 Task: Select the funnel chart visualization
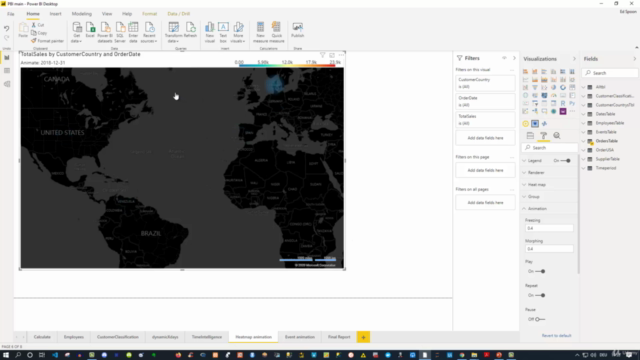tap(535, 87)
